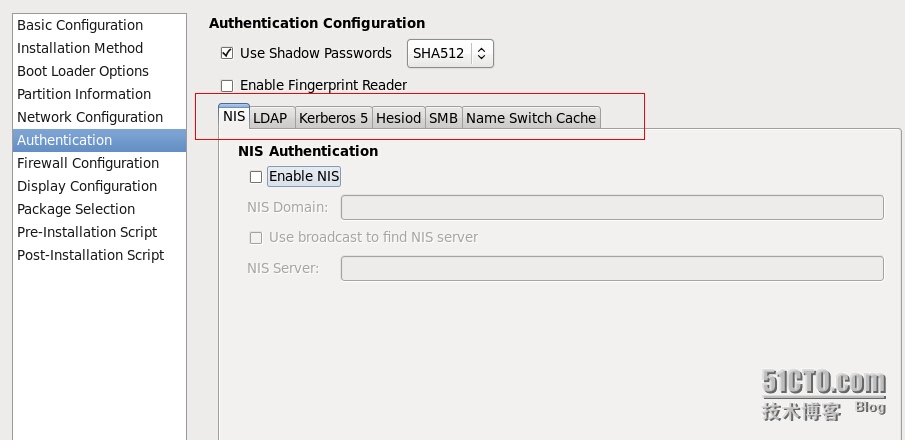Open Firewall Configuration section
The width and height of the screenshot is (905, 440).
click(99, 163)
